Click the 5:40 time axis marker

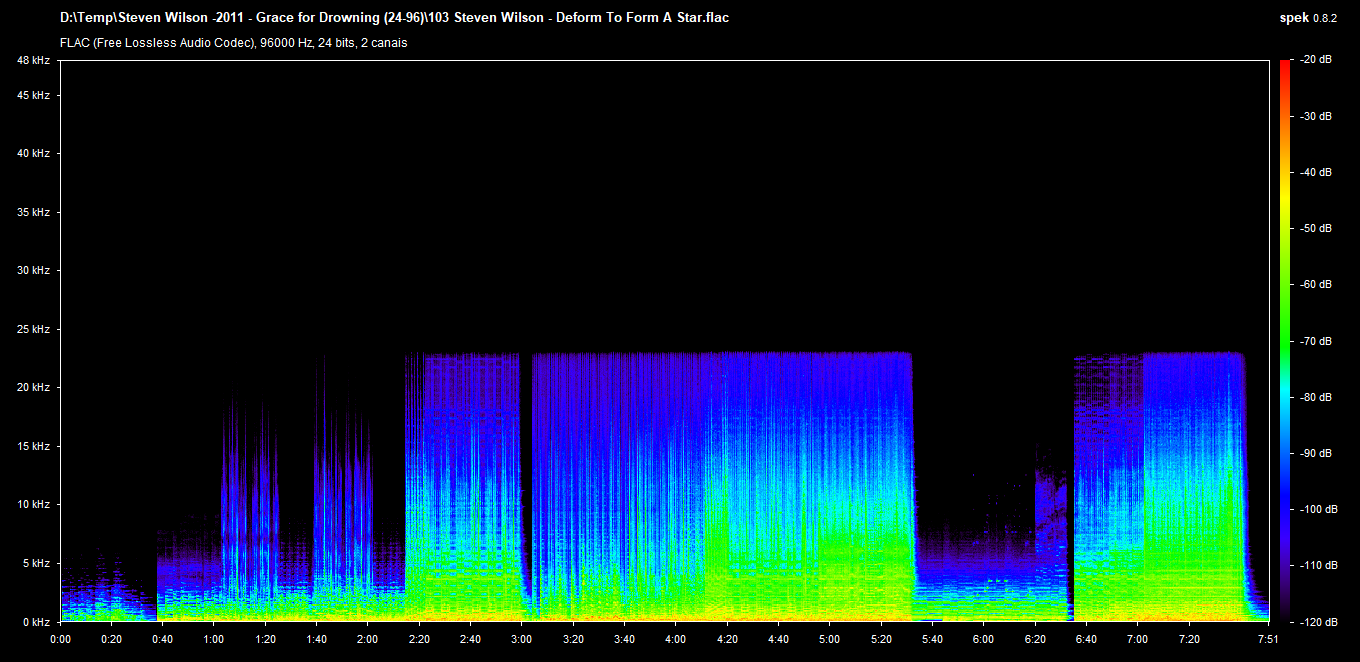[x=932, y=638]
